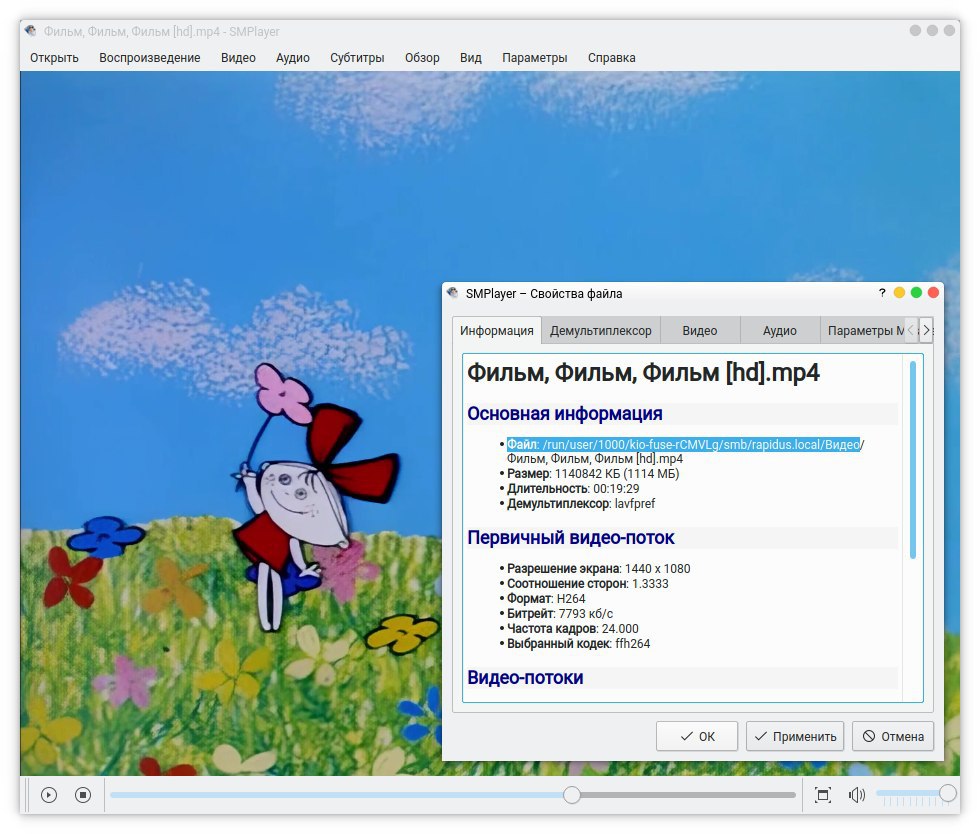
Task: Click the Битрейт: 7793 кб/с line
Action: click(559, 613)
